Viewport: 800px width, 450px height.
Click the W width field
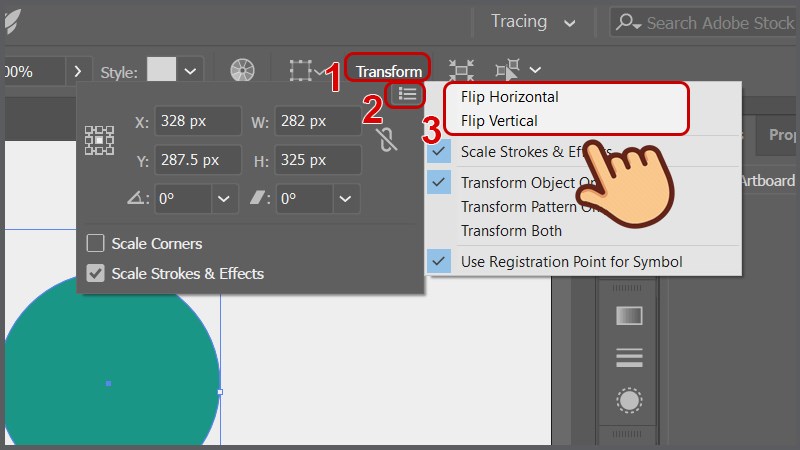click(x=318, y=121)
